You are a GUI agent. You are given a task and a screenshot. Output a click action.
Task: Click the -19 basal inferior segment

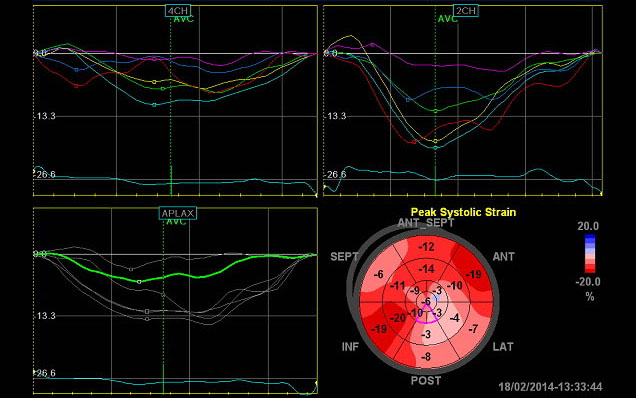[x=379, y=329]
